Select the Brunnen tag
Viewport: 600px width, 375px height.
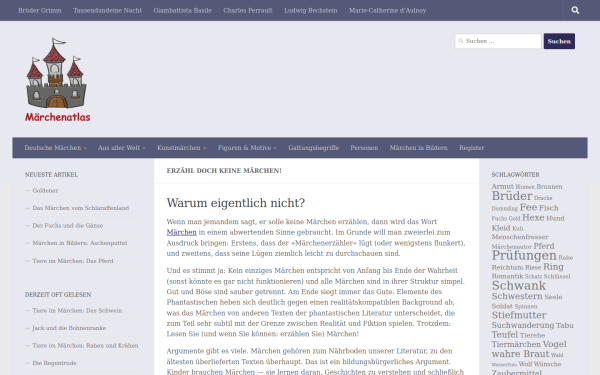(x=549, y=187)
